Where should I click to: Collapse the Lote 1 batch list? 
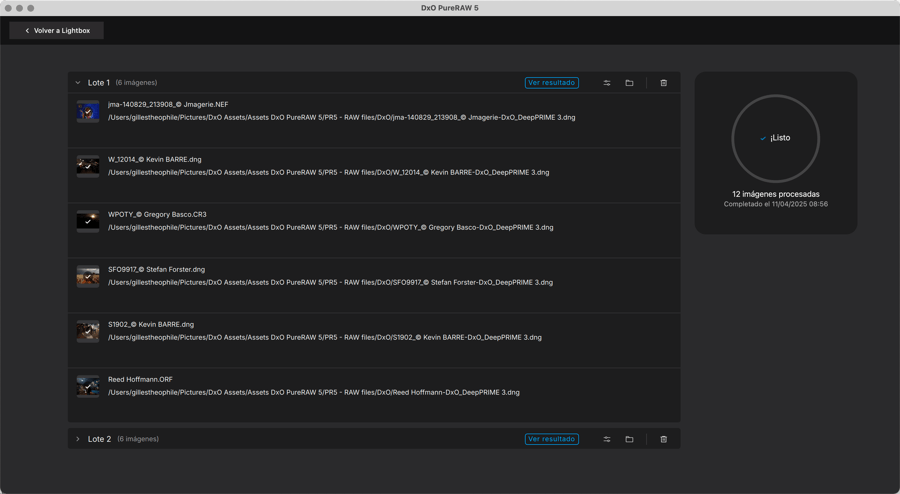pyautogui.click(x=78, y=83)
